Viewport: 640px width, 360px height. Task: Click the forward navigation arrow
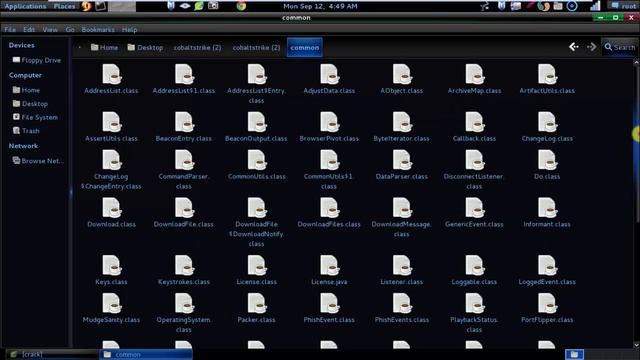tap(591, 47)
